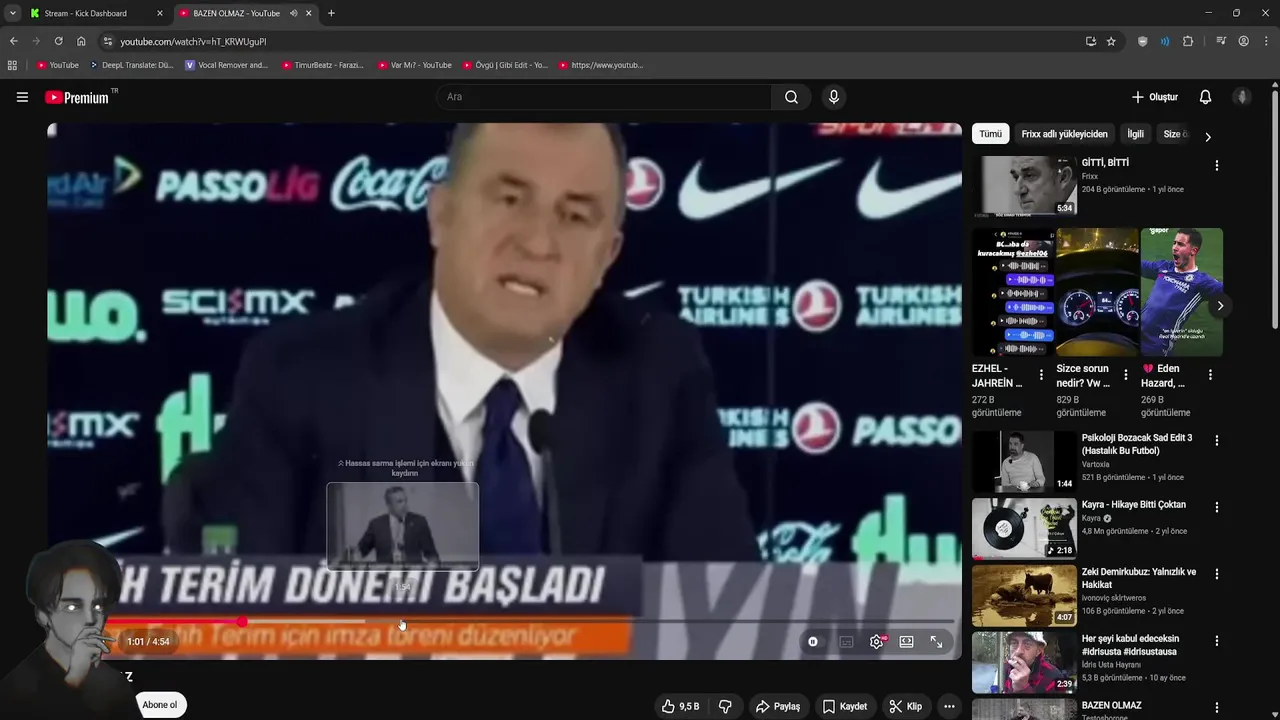Open the Var Mı? - YouTube bookmark
1280x720 pixels.
click(415, 65)
